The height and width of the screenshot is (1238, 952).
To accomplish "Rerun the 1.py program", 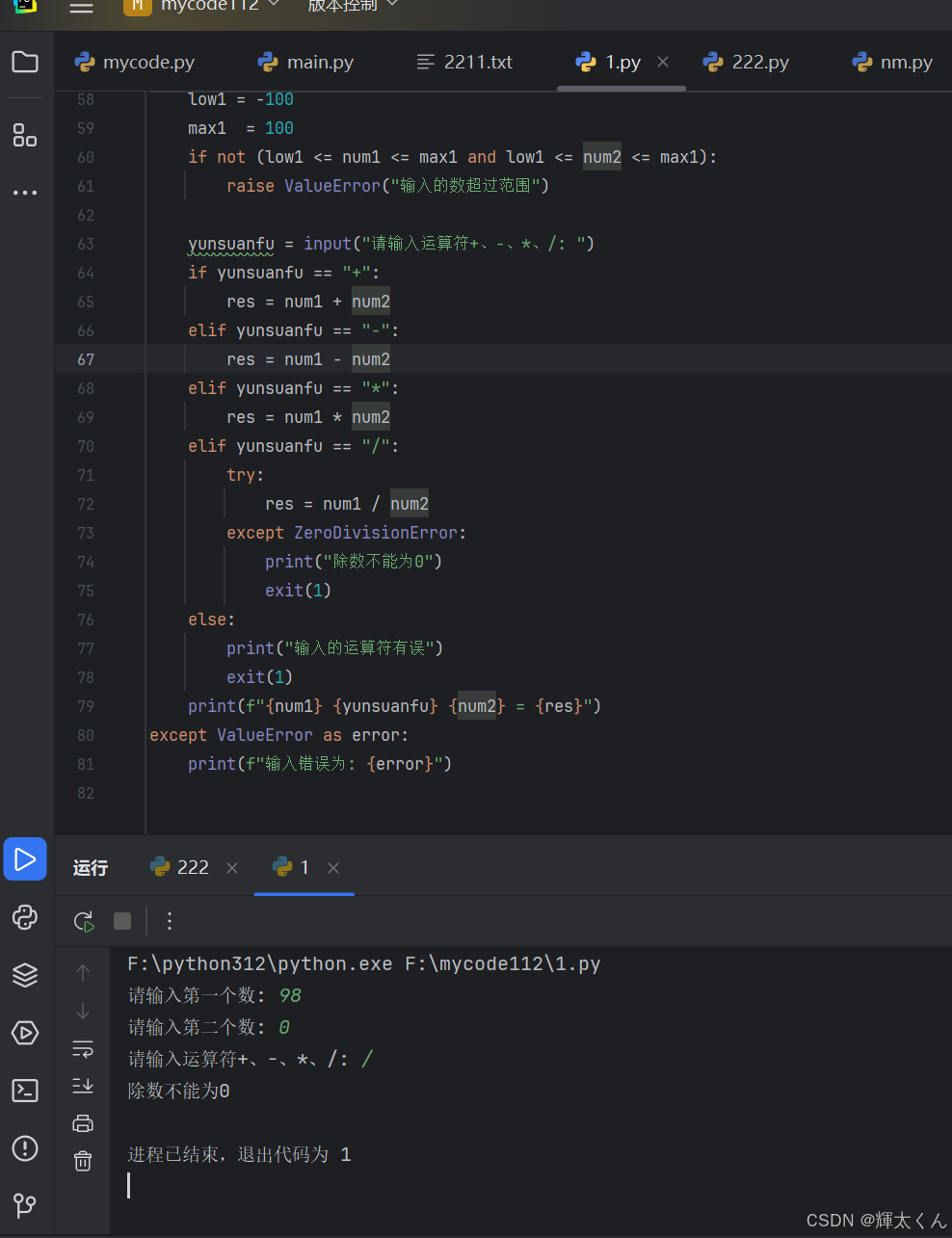I will [83, 921].
